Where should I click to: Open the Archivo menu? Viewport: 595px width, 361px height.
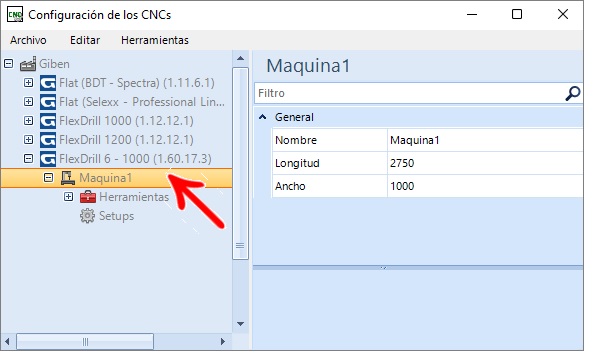coord(28,40)
